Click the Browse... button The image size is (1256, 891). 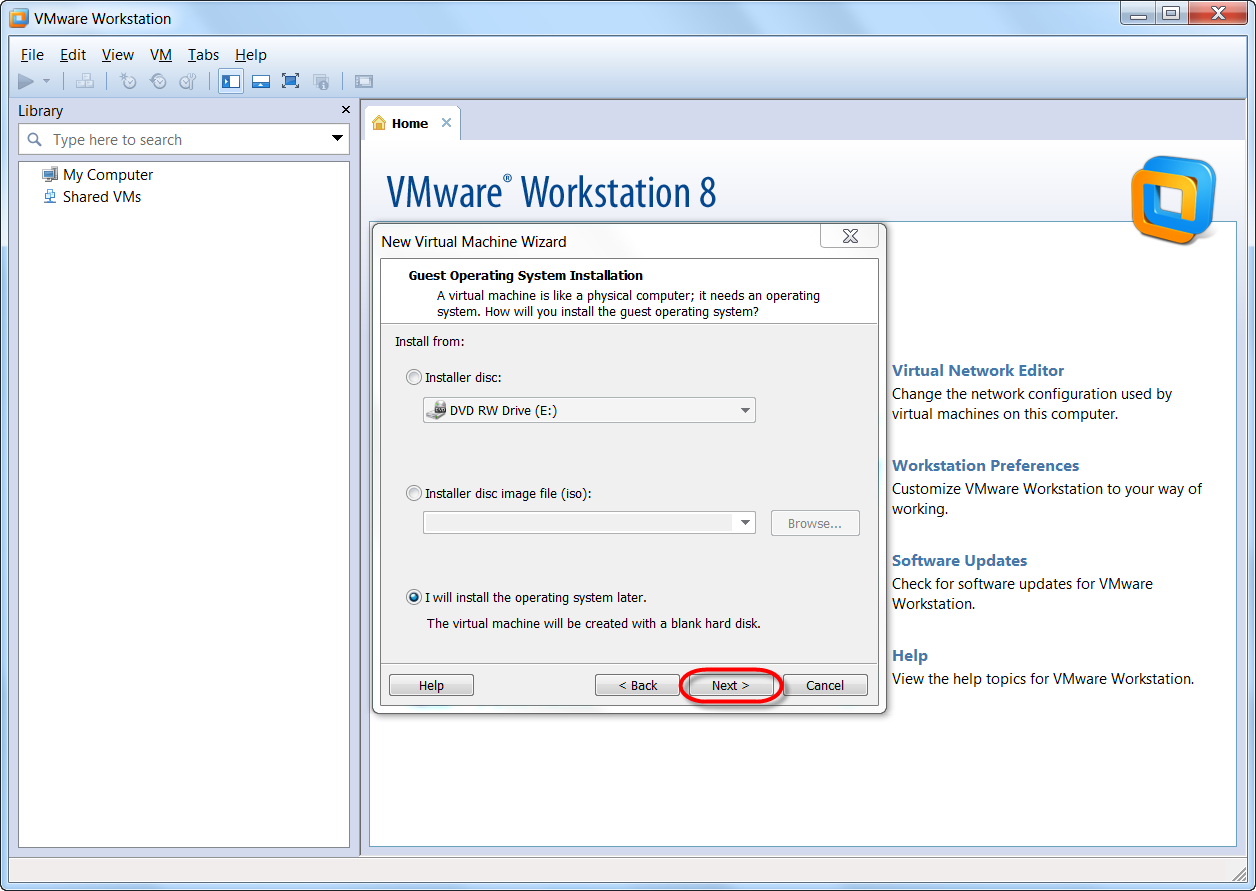click(x=815, y=523)
